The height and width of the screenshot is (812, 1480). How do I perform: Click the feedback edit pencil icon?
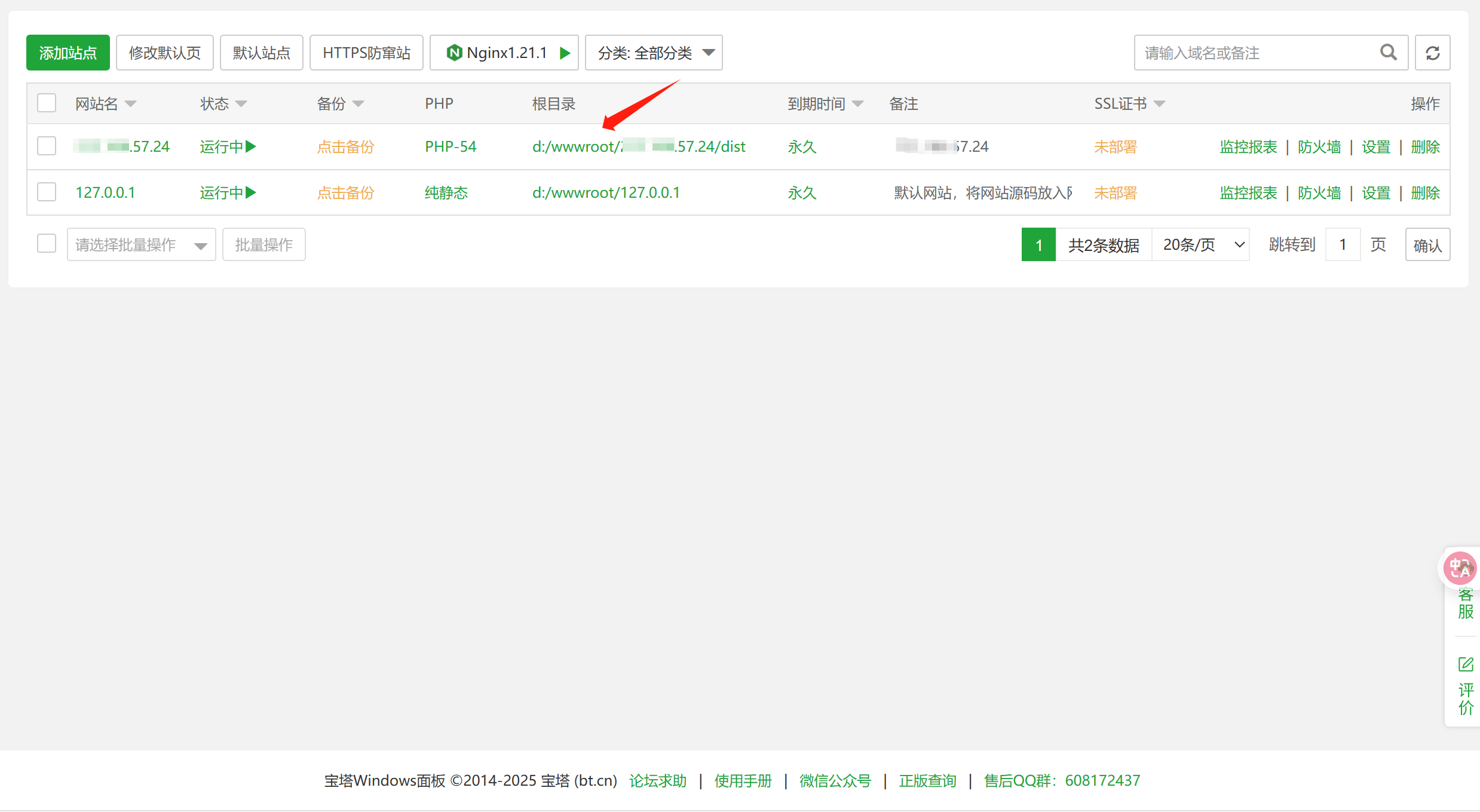coord(1465,664)
